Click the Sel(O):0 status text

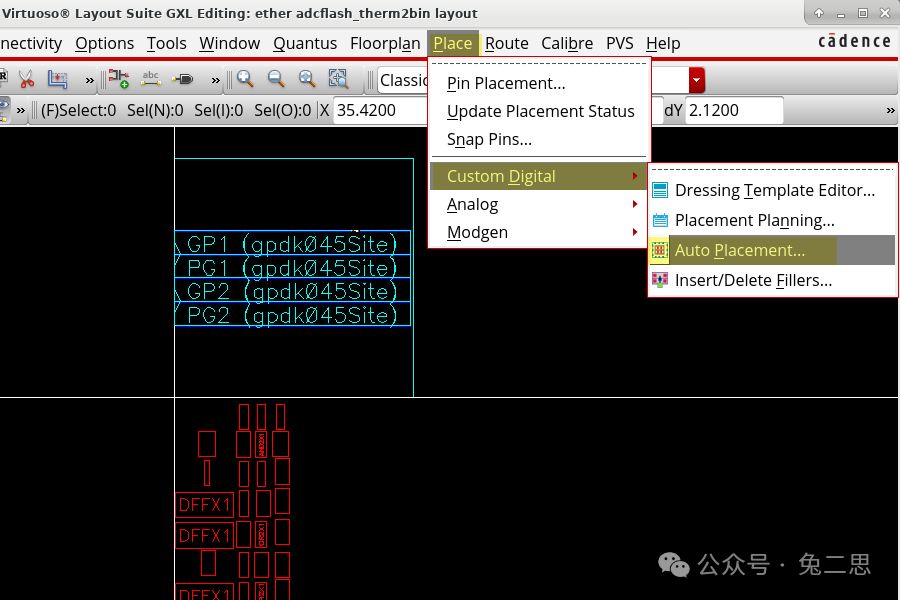pos(282,110)
